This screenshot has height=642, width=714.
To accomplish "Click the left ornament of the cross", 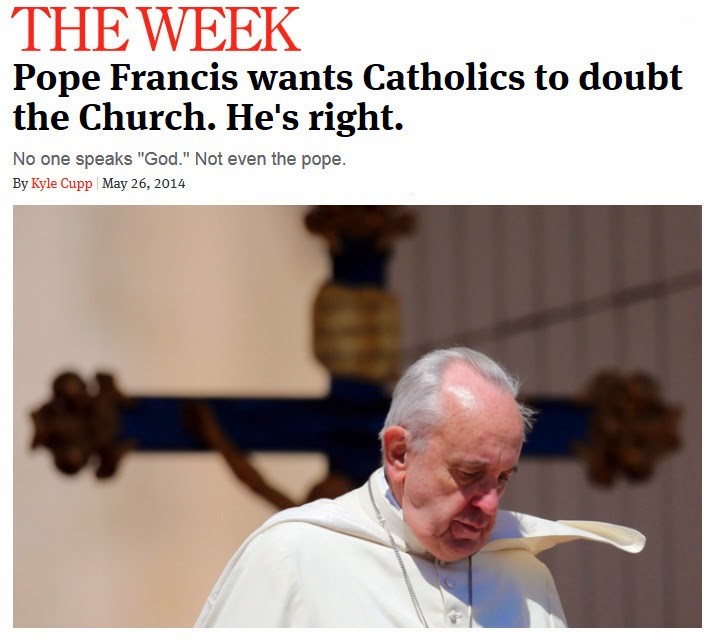I will click(x=77, y=423).
